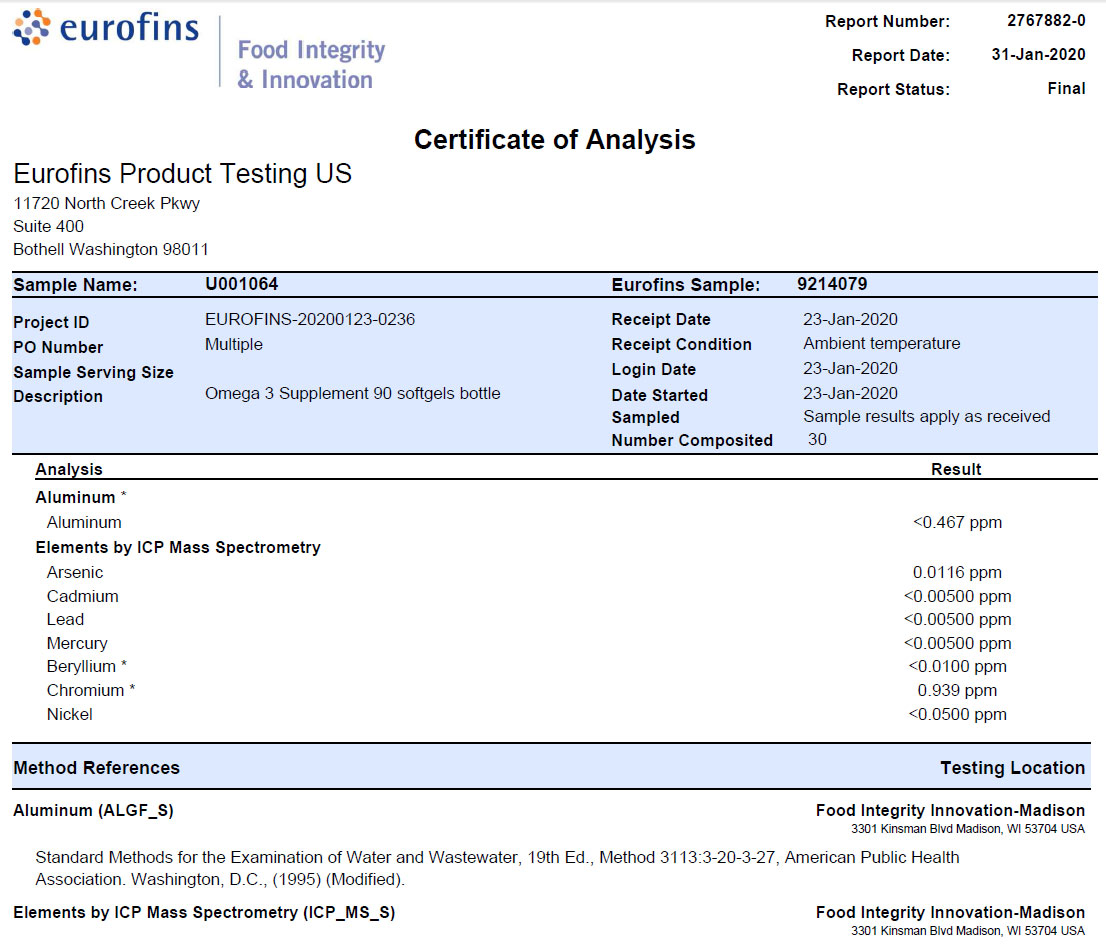Select the colorful dots emblem beside Eurofins
This screenshot has height=944, width=1106.
[30, 30]
